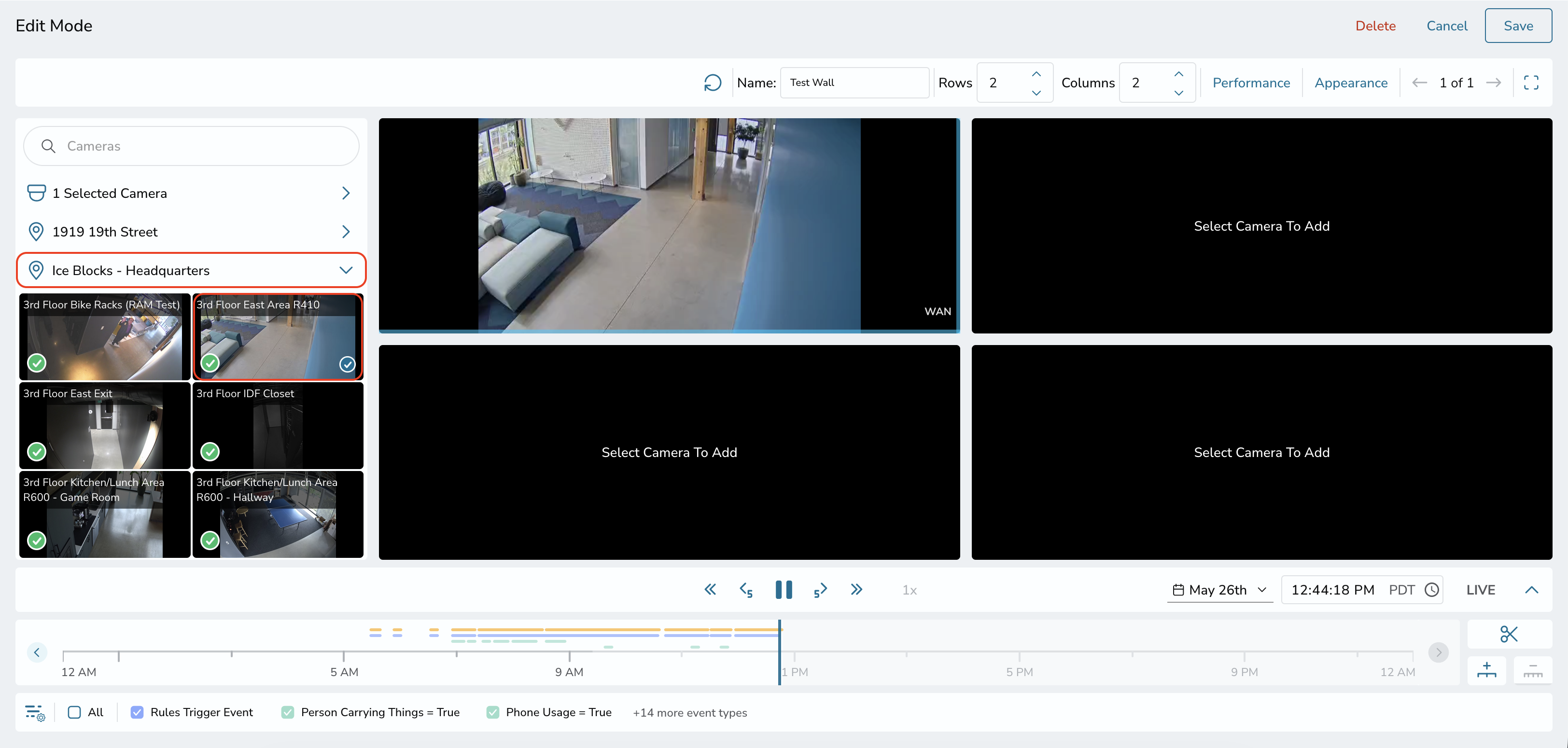Collapse the timeline panel with the up chevron
Image resolution: width=1568 pixels, height=748 pixels.
coord(1531,590)
